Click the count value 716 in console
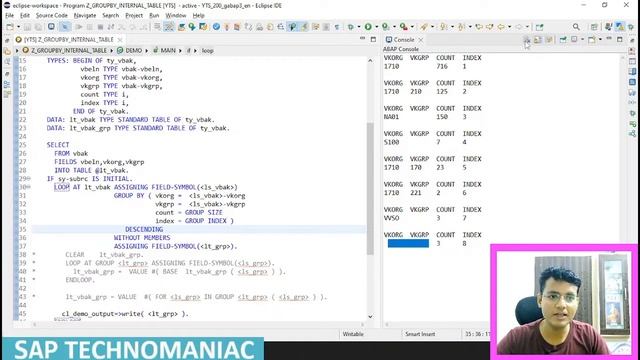Viewport: 640px width, 360px height. 442,66
